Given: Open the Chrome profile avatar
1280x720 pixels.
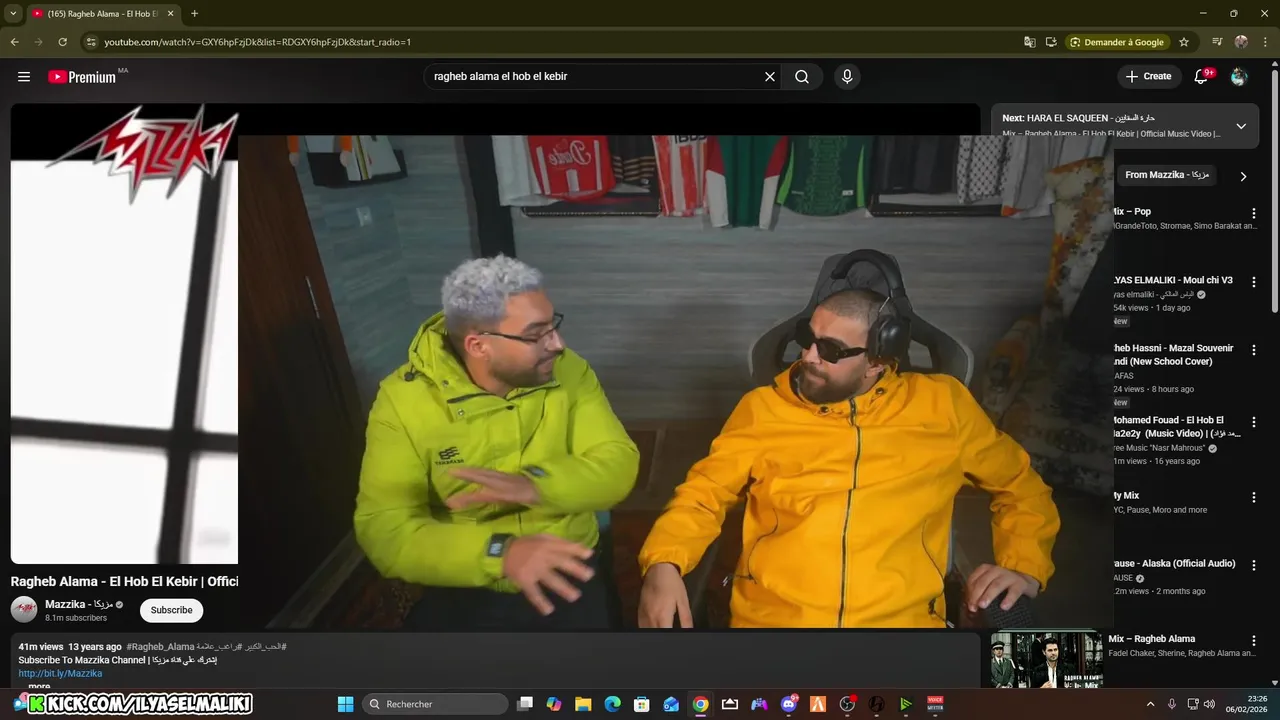Looking at the screenshot, I should click(1241, 42).
